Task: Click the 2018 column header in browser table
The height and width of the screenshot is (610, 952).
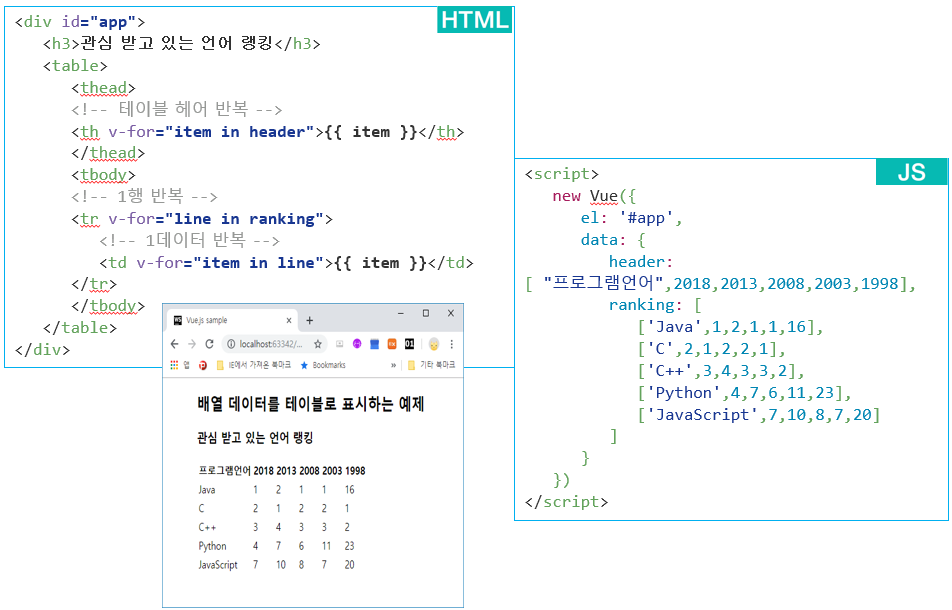Action: 264,470
